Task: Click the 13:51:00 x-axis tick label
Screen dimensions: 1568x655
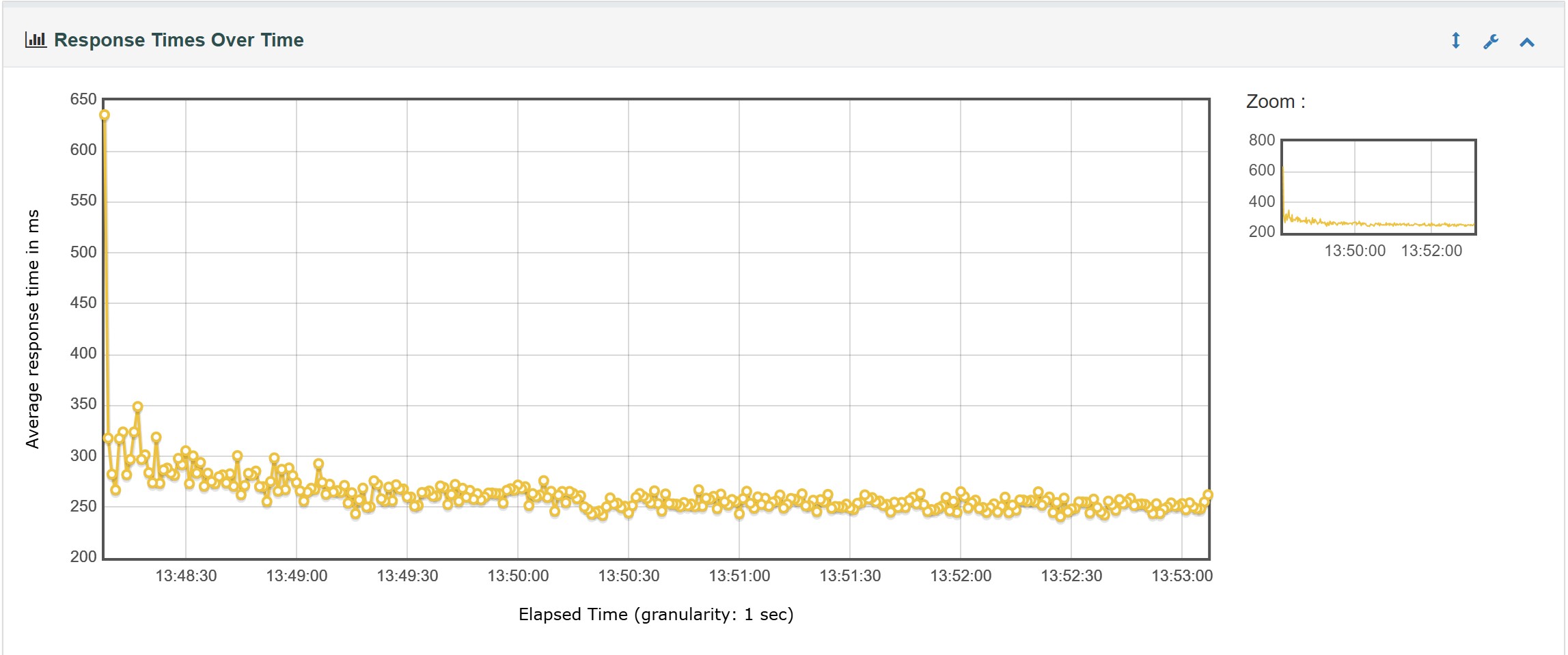Action: click(x=739, y=576)
